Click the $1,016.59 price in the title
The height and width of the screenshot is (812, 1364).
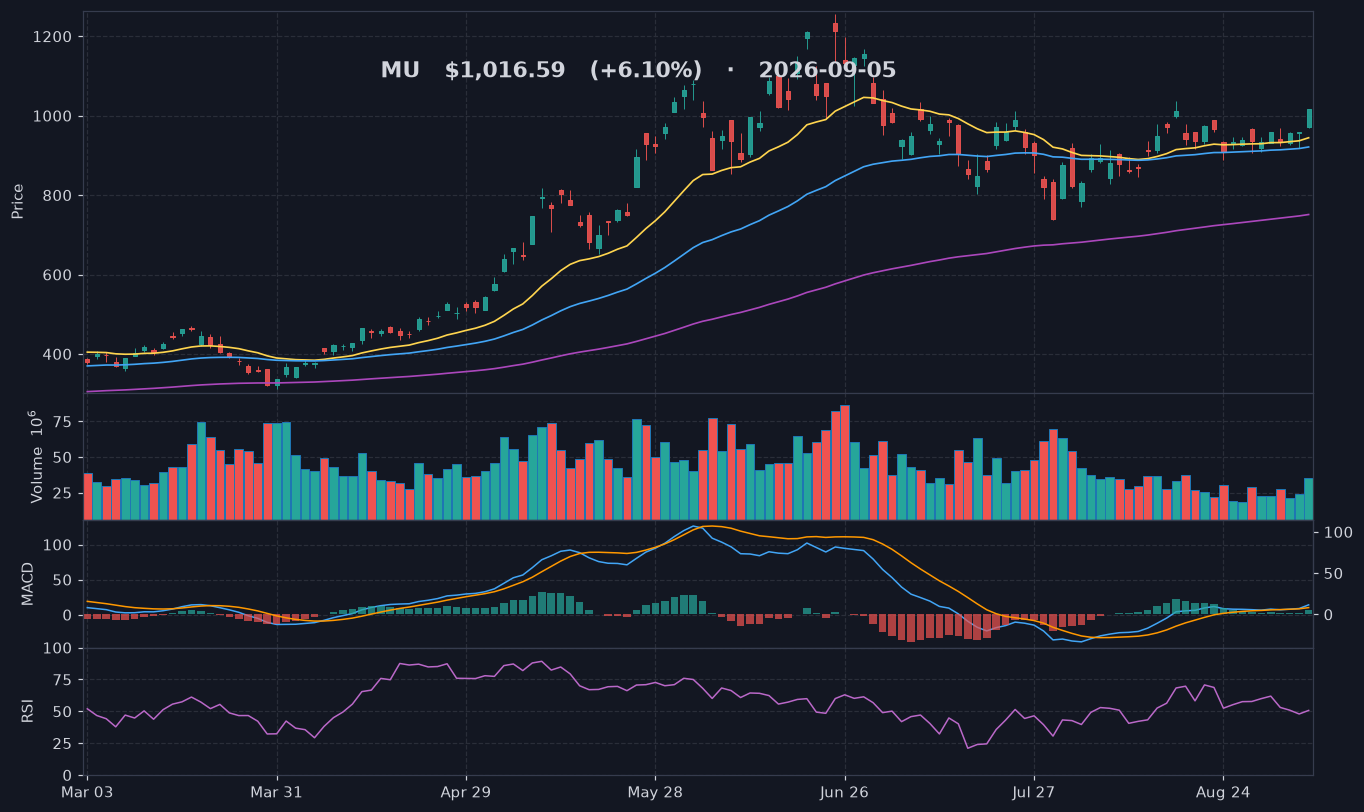[x=505, y=71]
